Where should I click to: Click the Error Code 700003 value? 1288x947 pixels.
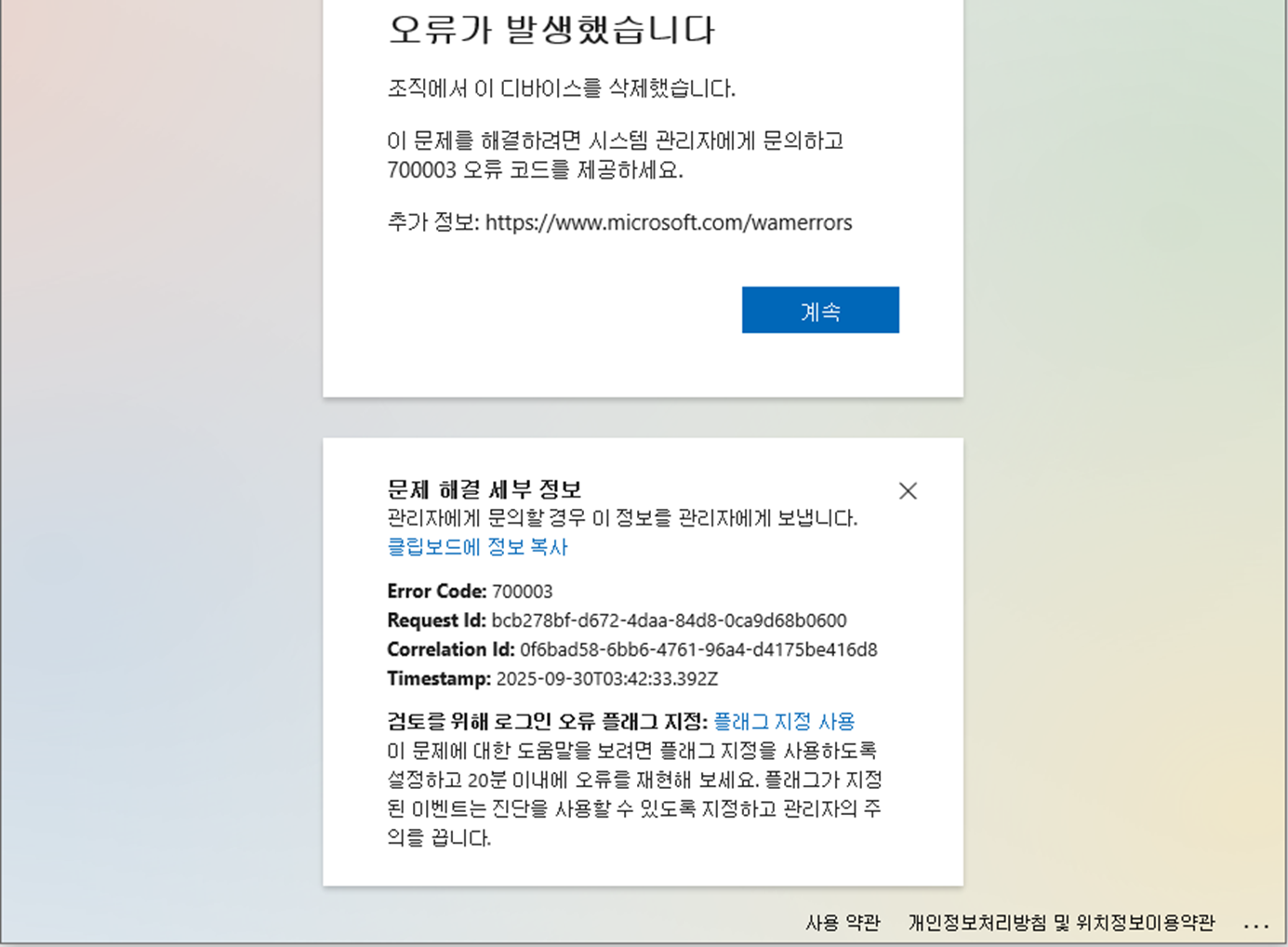pyautogui.click(x=522, y=592)
